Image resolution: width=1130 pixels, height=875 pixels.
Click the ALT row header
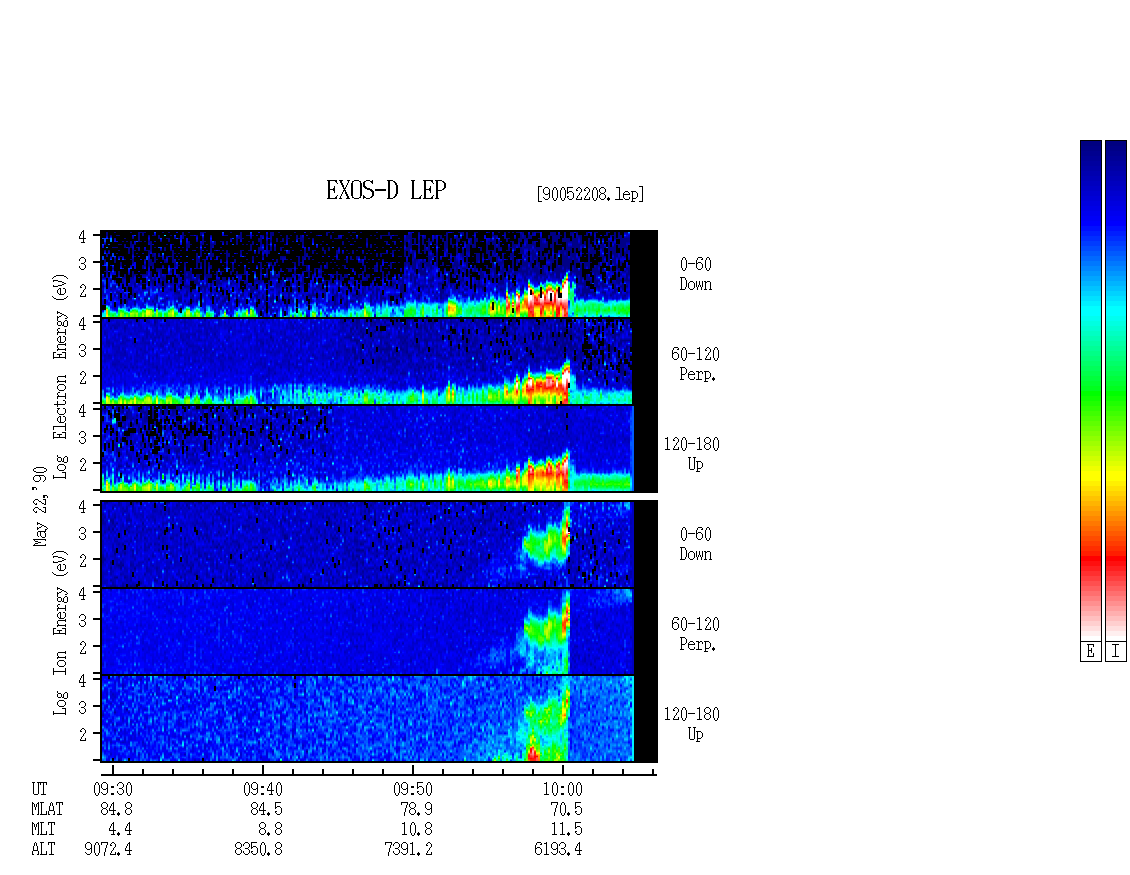click(x=43, y=850)
